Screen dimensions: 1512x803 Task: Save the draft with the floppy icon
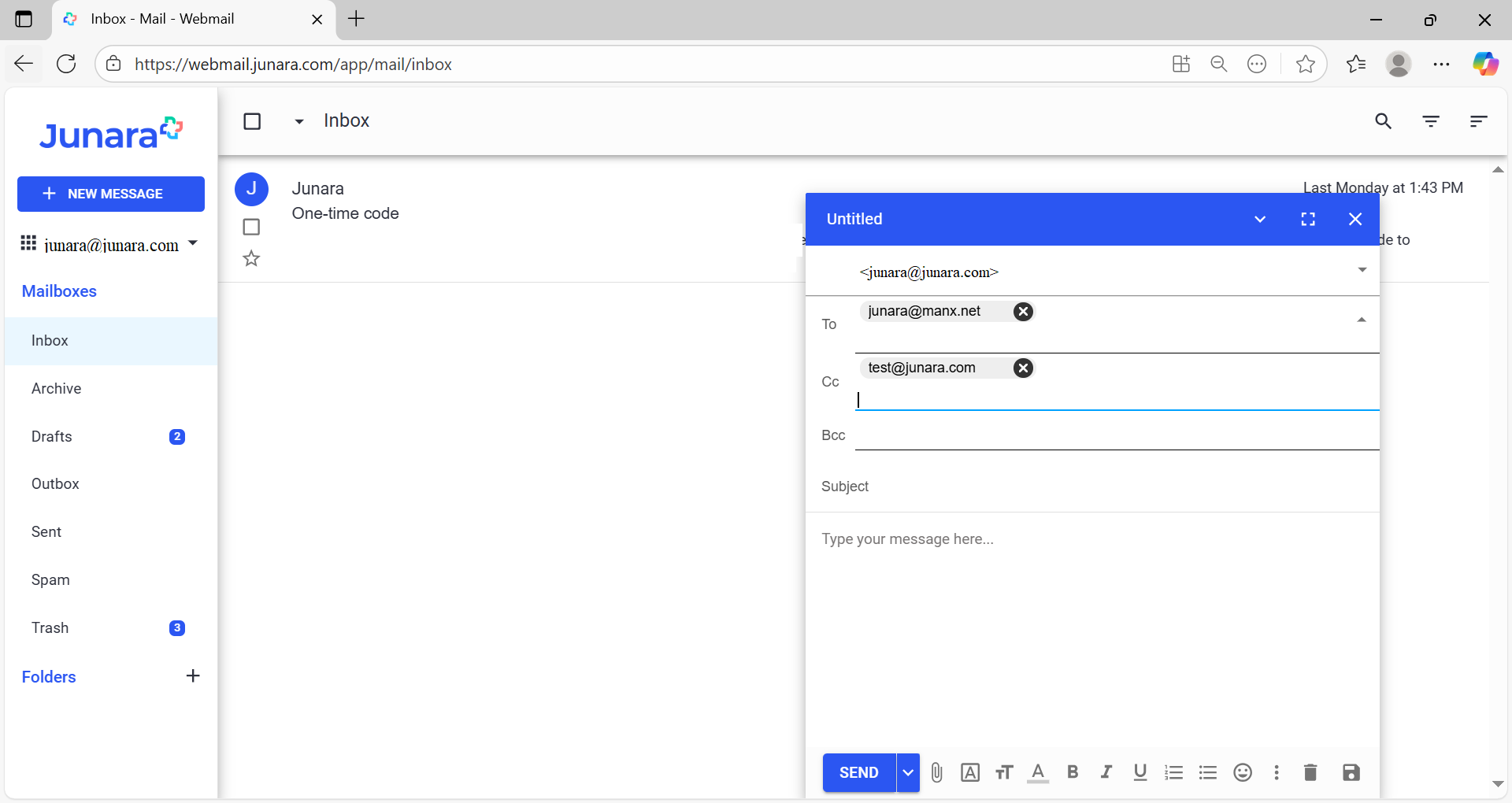tap(1351, 772)
